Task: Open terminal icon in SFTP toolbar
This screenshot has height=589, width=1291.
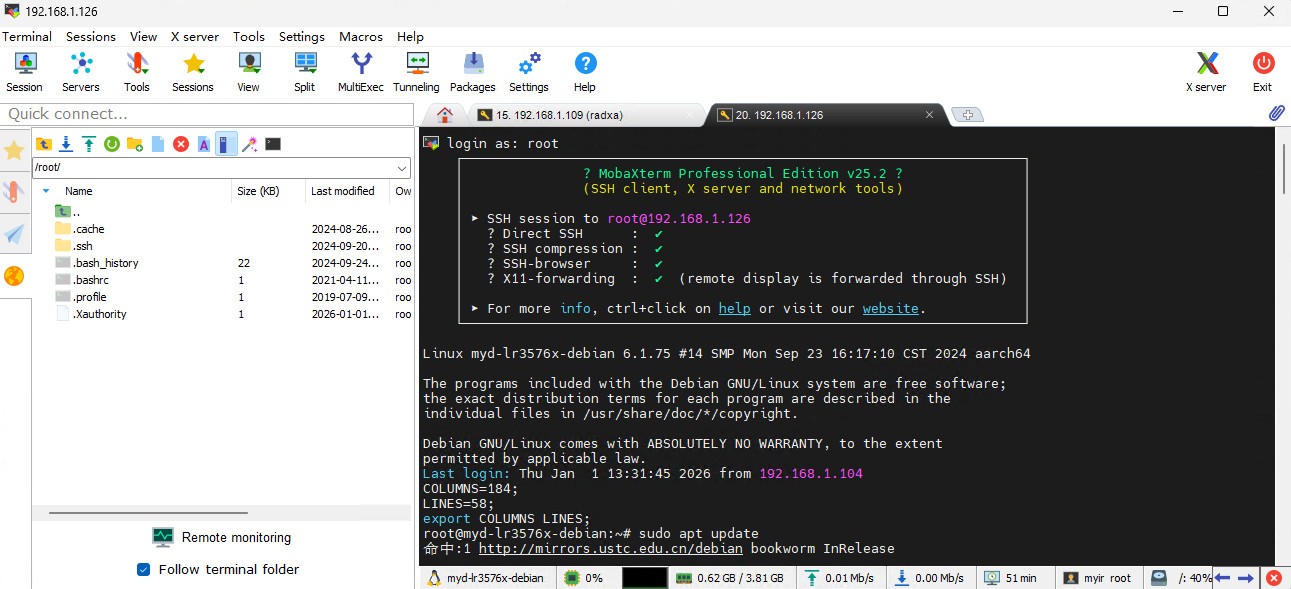Action: tap(273, 144)
